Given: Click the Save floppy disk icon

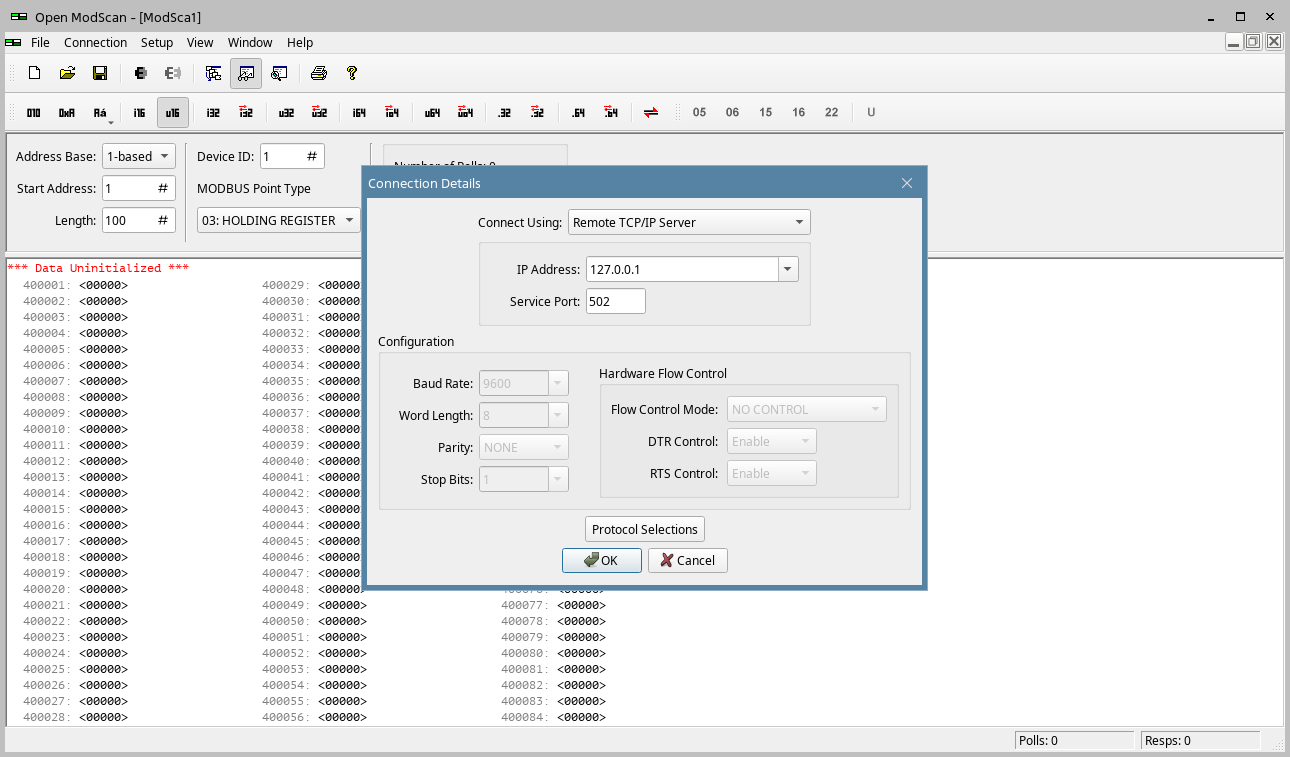Looking at the screenshot, I should 100,73.
